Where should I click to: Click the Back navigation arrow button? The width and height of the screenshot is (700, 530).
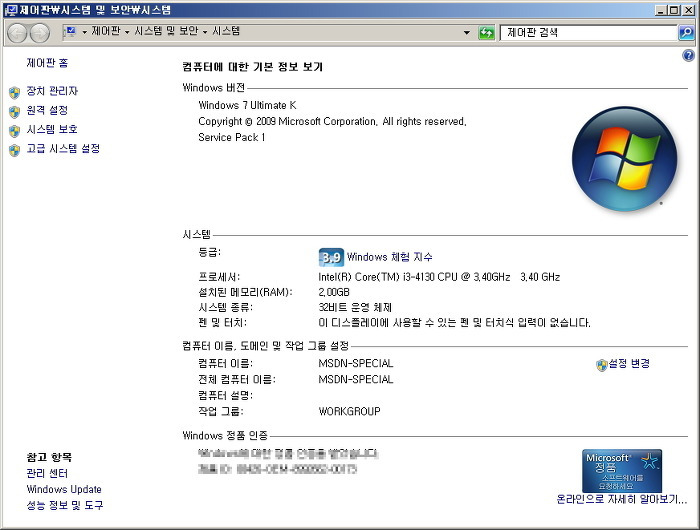[17, 33]
